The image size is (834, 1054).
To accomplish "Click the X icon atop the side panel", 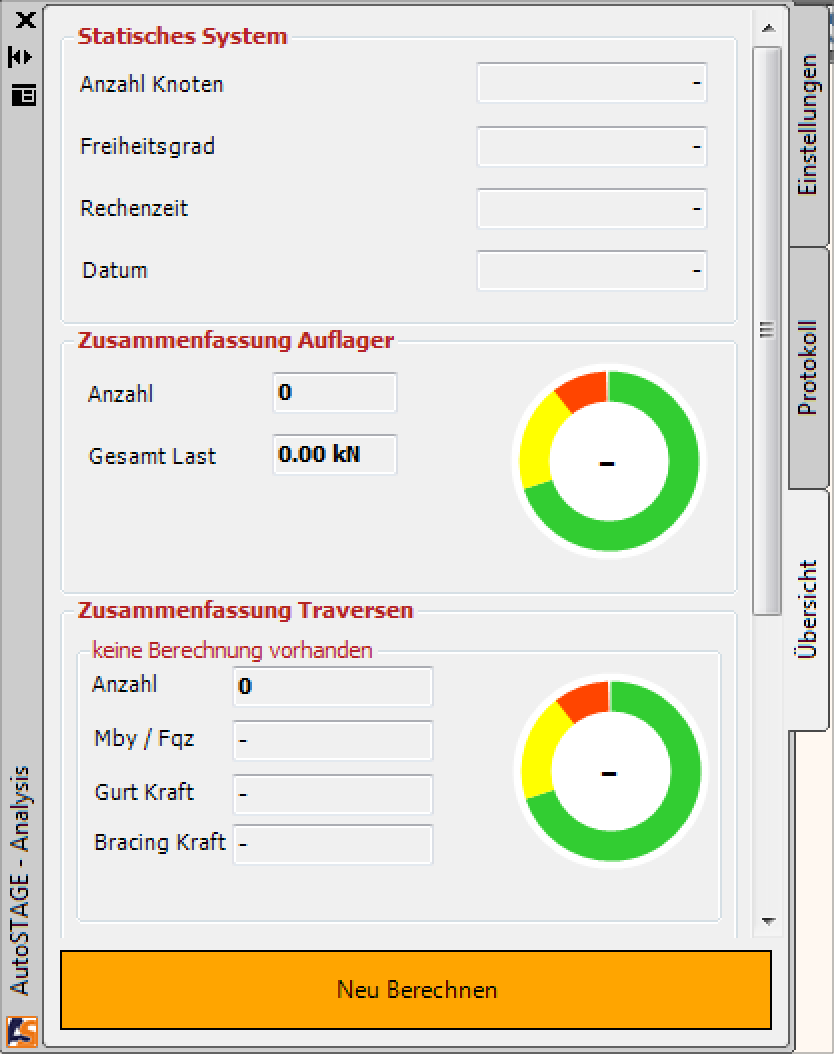I will pos(23,20).
